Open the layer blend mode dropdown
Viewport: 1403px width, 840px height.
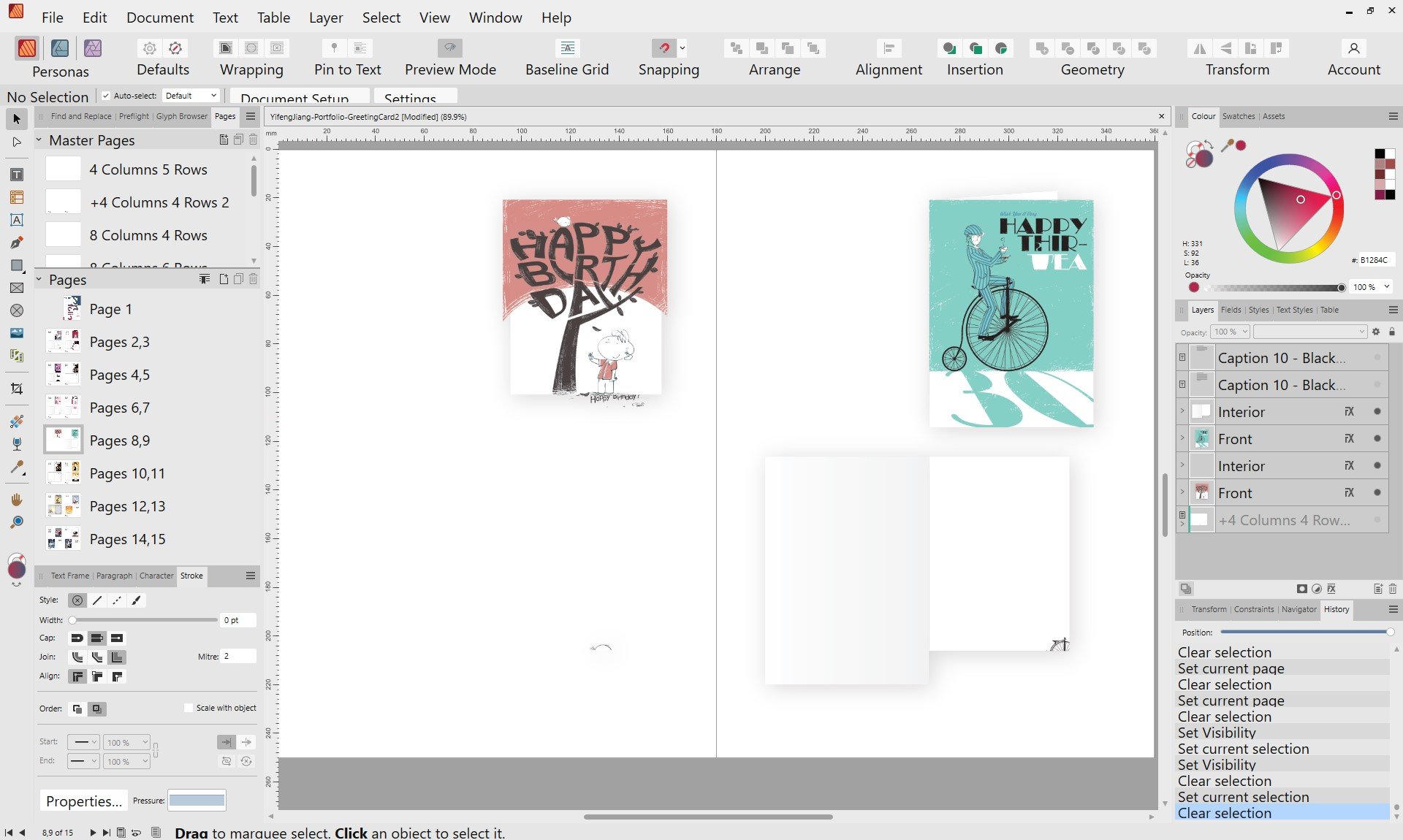point(1310,332)
